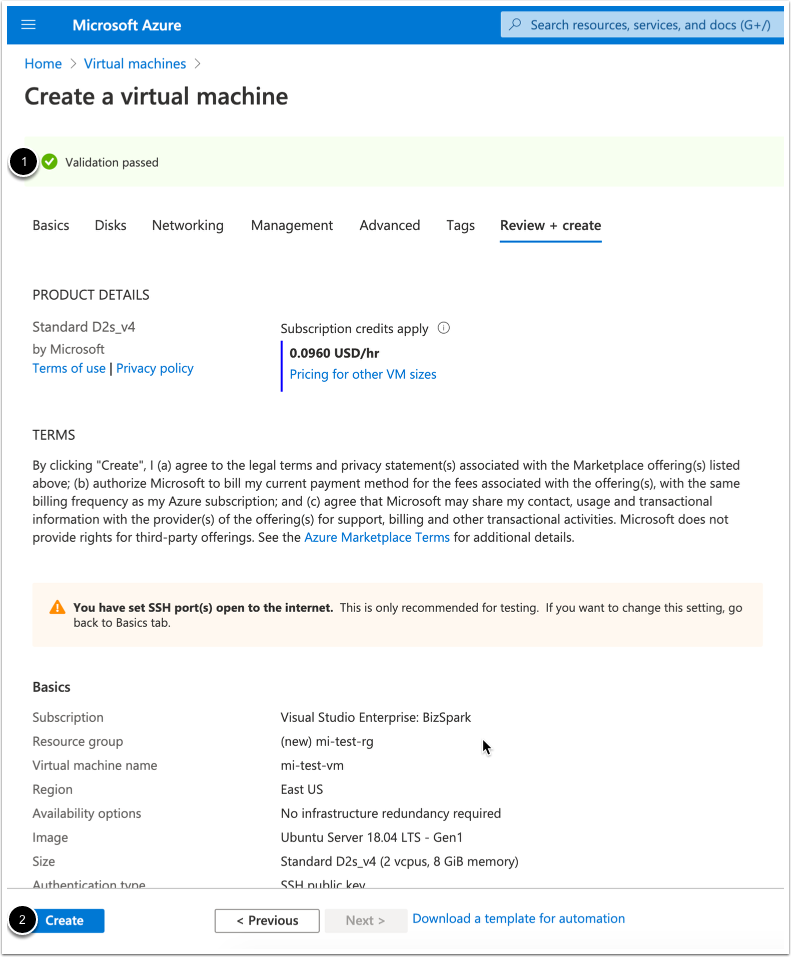Click the Virtual machine name label
The height and width of the screenshot is (957, 791).
tap(95, 765)
